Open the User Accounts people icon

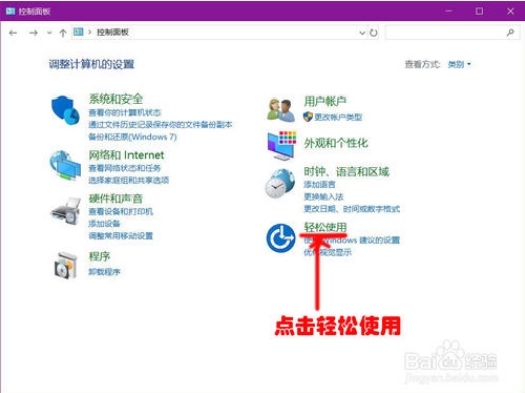[281, 110]
